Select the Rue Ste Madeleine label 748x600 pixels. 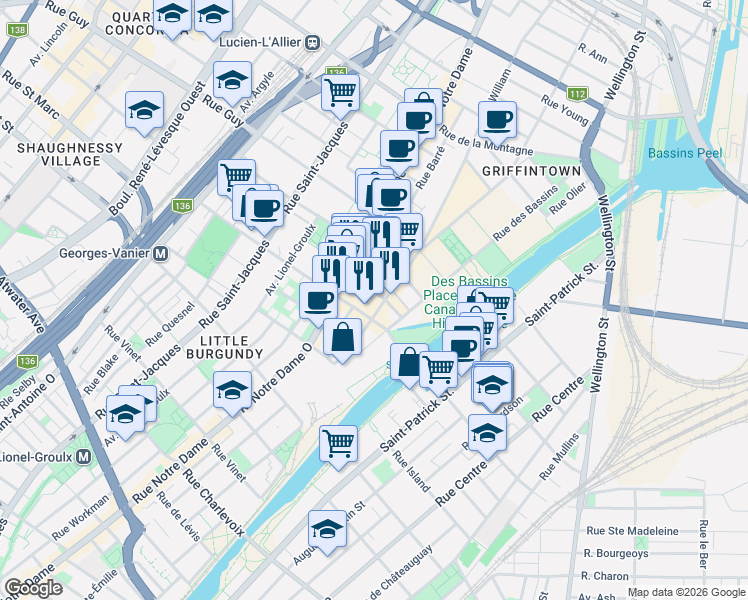[632, 531]
